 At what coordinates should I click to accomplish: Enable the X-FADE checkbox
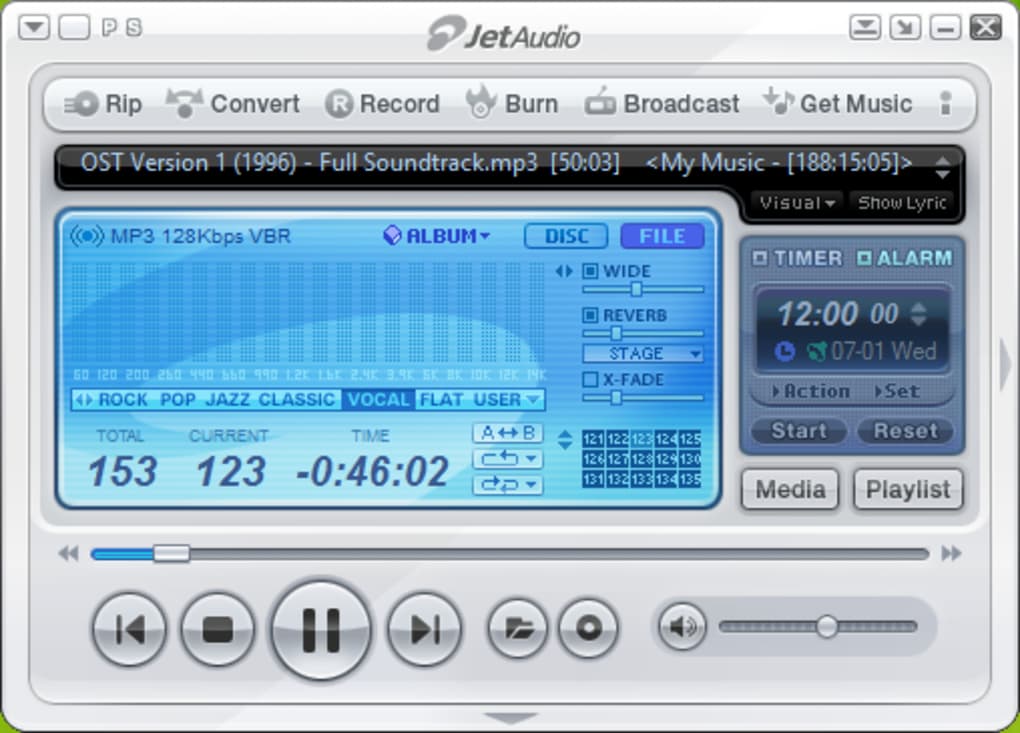(x=589, y=379)
